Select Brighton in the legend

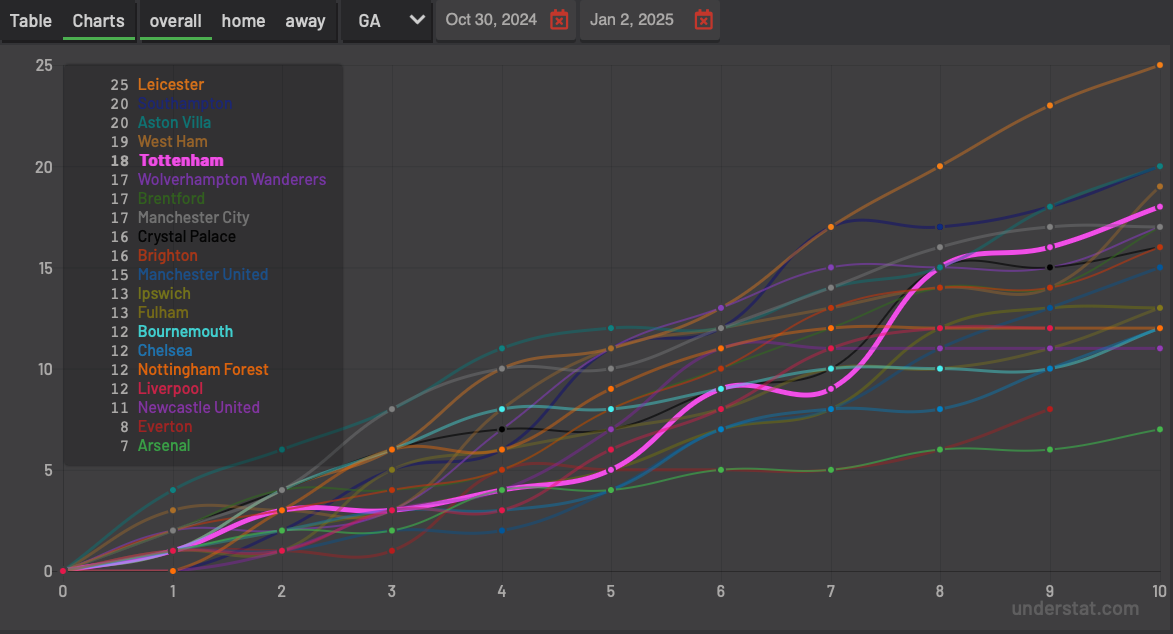168,255
